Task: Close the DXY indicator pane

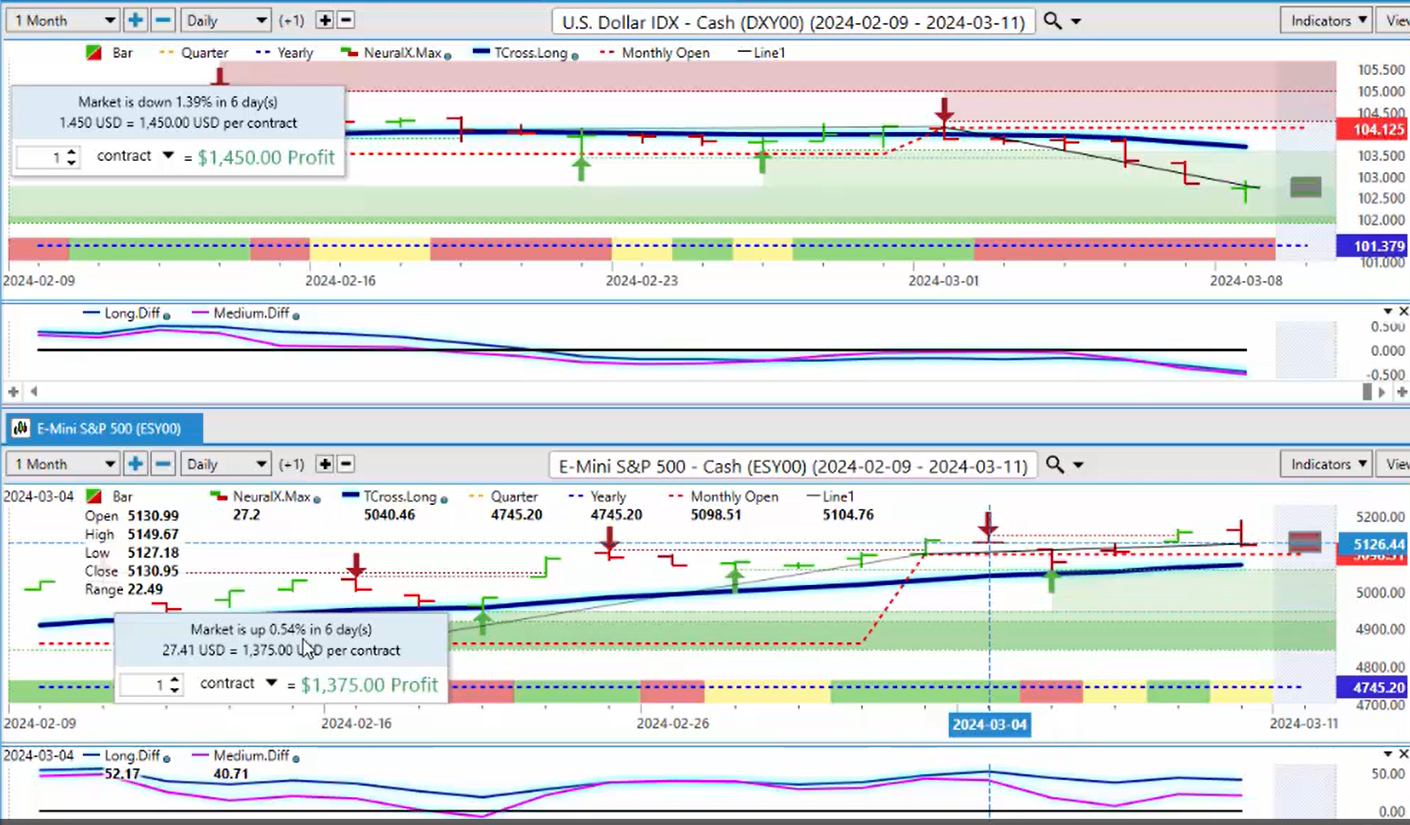Action: pyautogui.click(x=1403, y=312)
